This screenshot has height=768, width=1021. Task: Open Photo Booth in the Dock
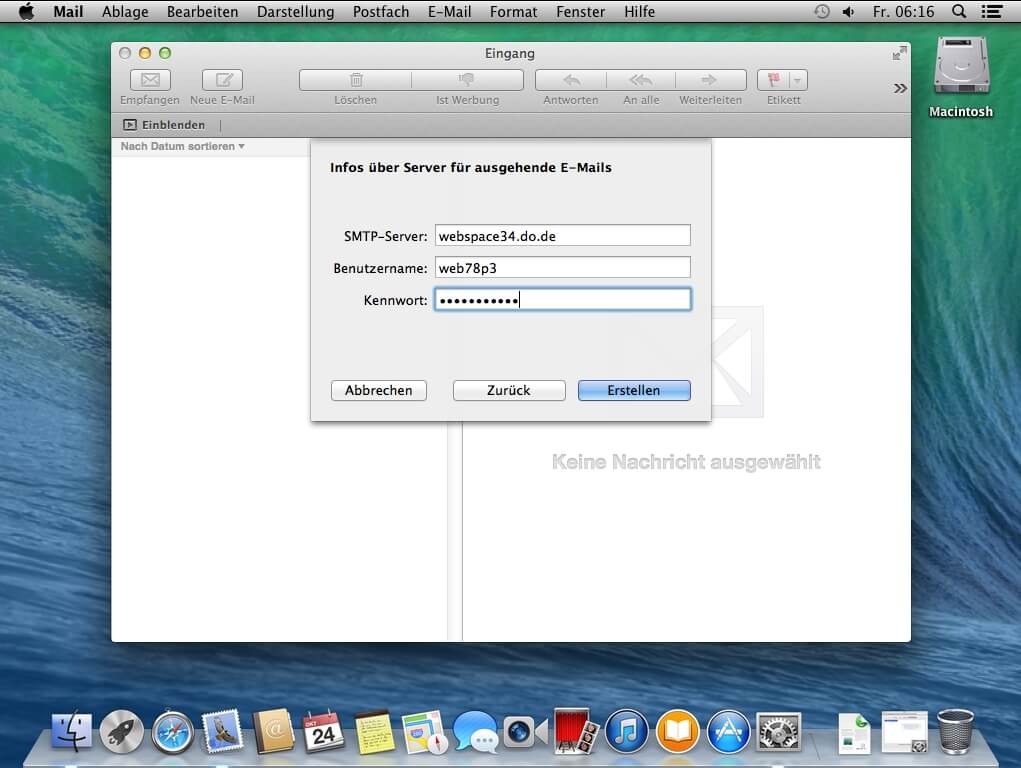576,732
